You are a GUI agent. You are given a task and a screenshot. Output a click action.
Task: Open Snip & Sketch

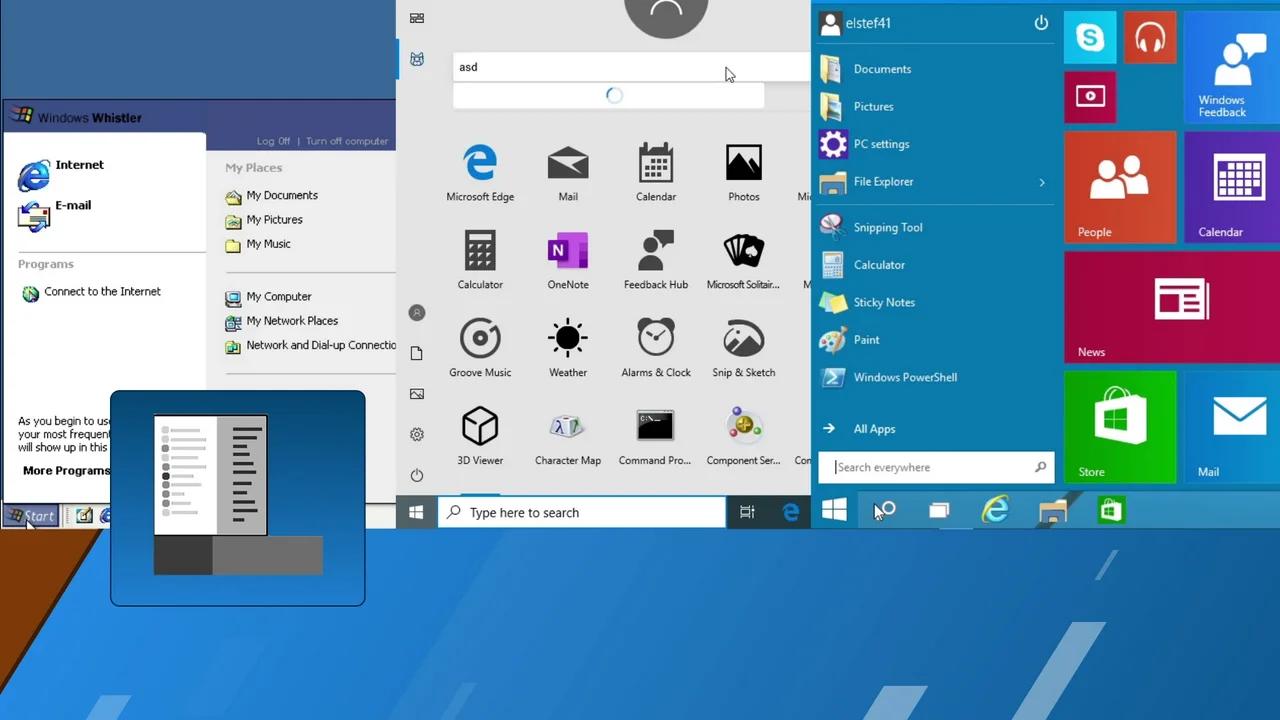pos(743,346)
